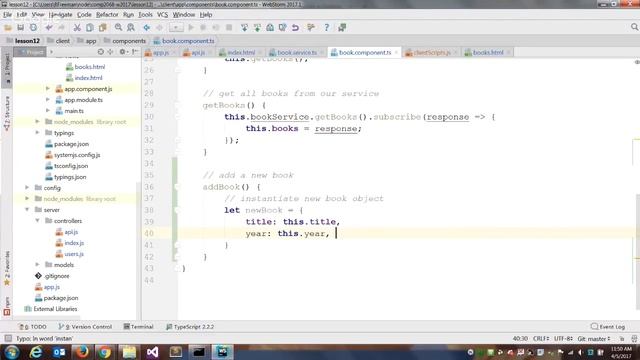Open the Event Log
This screenshot has width=640, height=360.
(x=608, y=327)
